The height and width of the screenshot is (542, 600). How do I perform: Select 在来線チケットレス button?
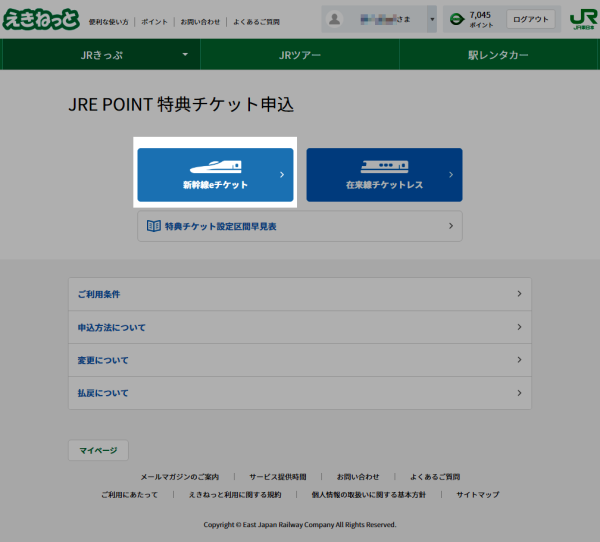384,175
